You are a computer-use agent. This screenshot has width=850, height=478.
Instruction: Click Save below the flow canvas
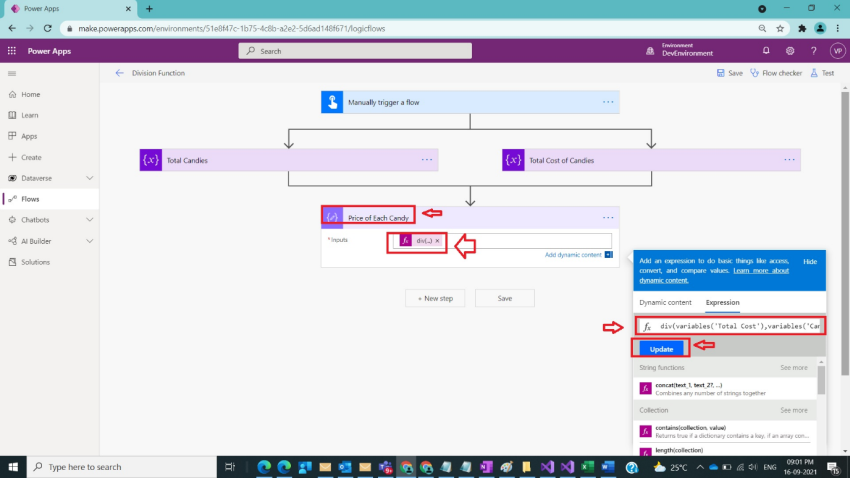click(x=505, y=298)
